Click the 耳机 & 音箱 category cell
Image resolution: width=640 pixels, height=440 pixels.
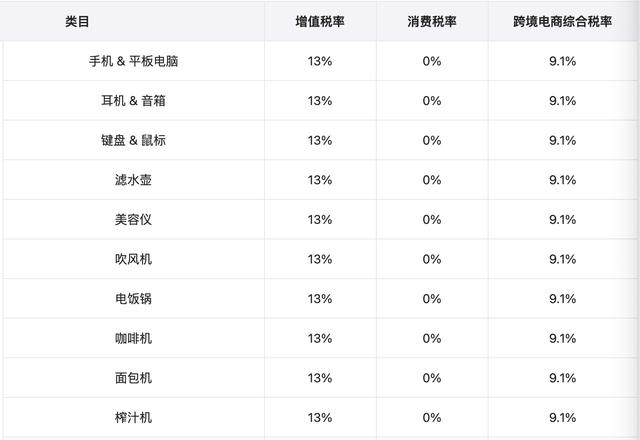pos(133,101)
